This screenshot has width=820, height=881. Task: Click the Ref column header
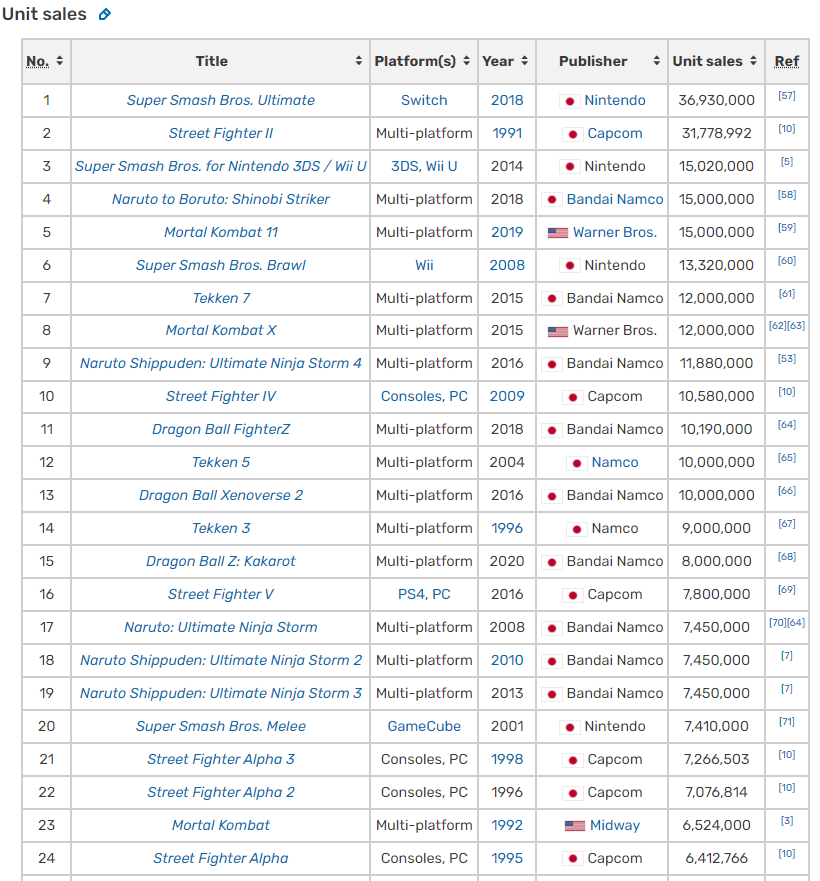click(786, 61)
